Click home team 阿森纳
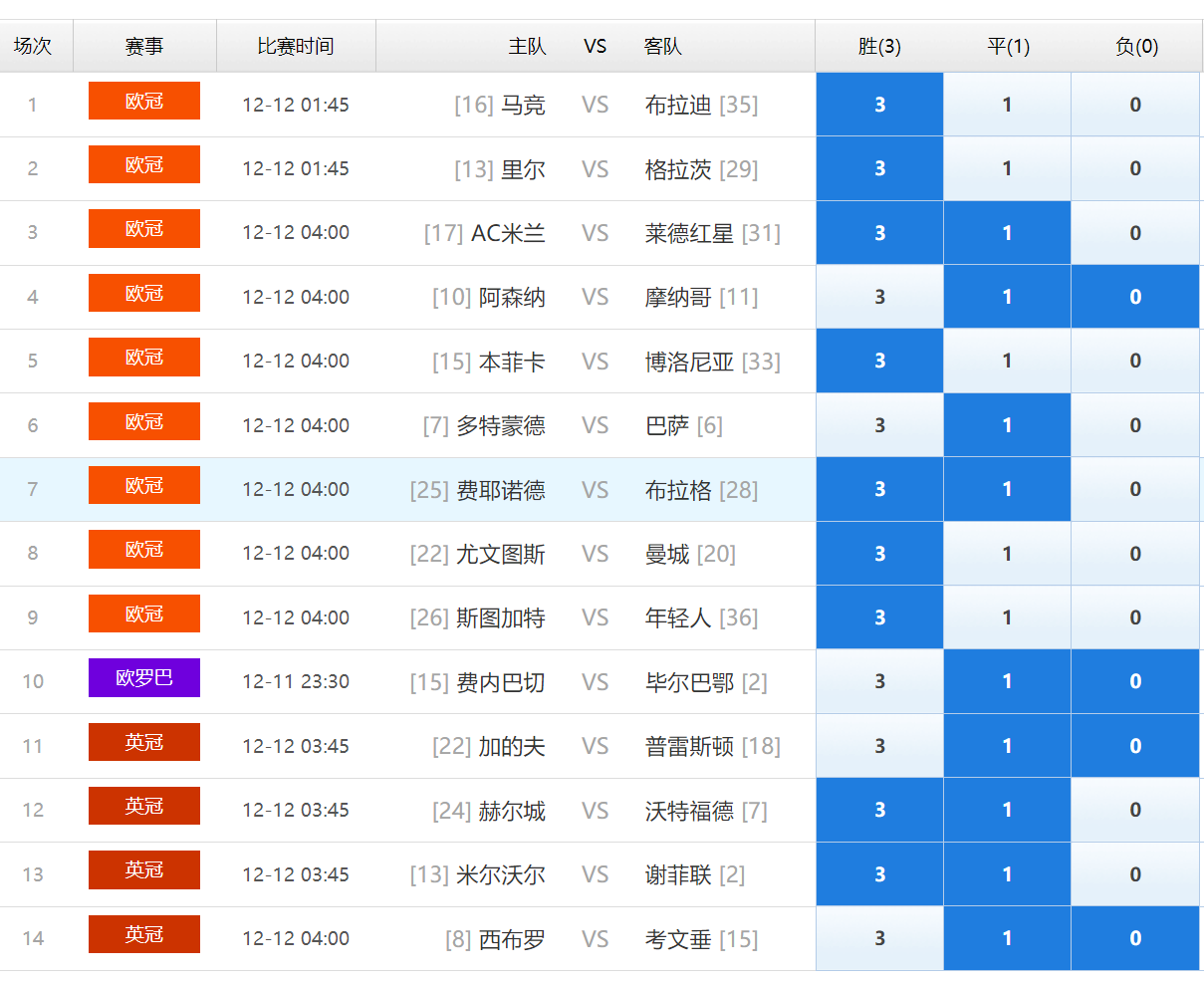Image resolution: width=1204 pixels, height=981 pixels. point(512,297)
